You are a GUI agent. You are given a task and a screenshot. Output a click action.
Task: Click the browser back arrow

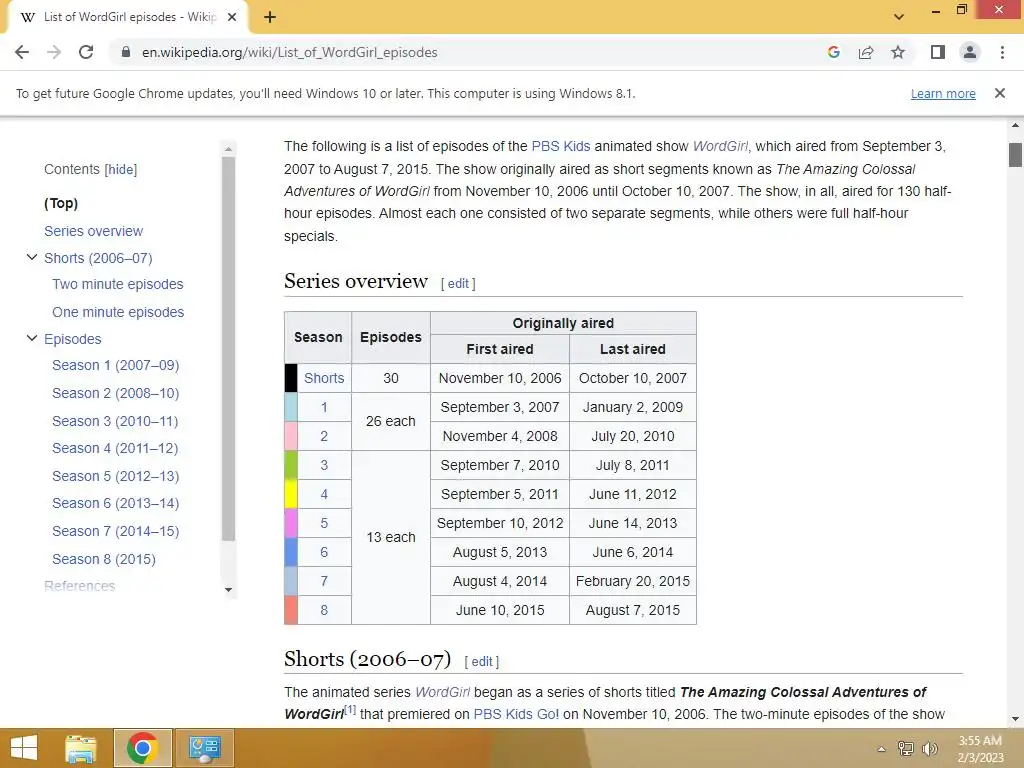pos(22,52)
